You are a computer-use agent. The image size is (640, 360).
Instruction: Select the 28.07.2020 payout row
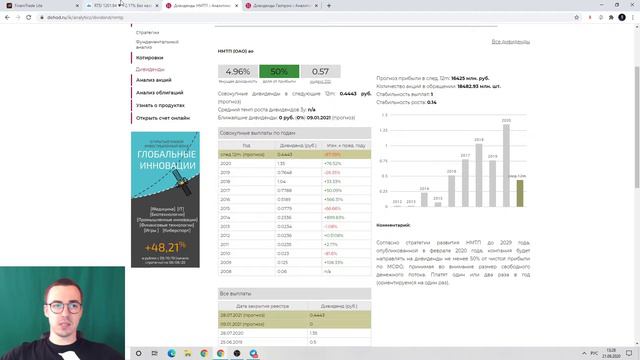pos(295,333)
